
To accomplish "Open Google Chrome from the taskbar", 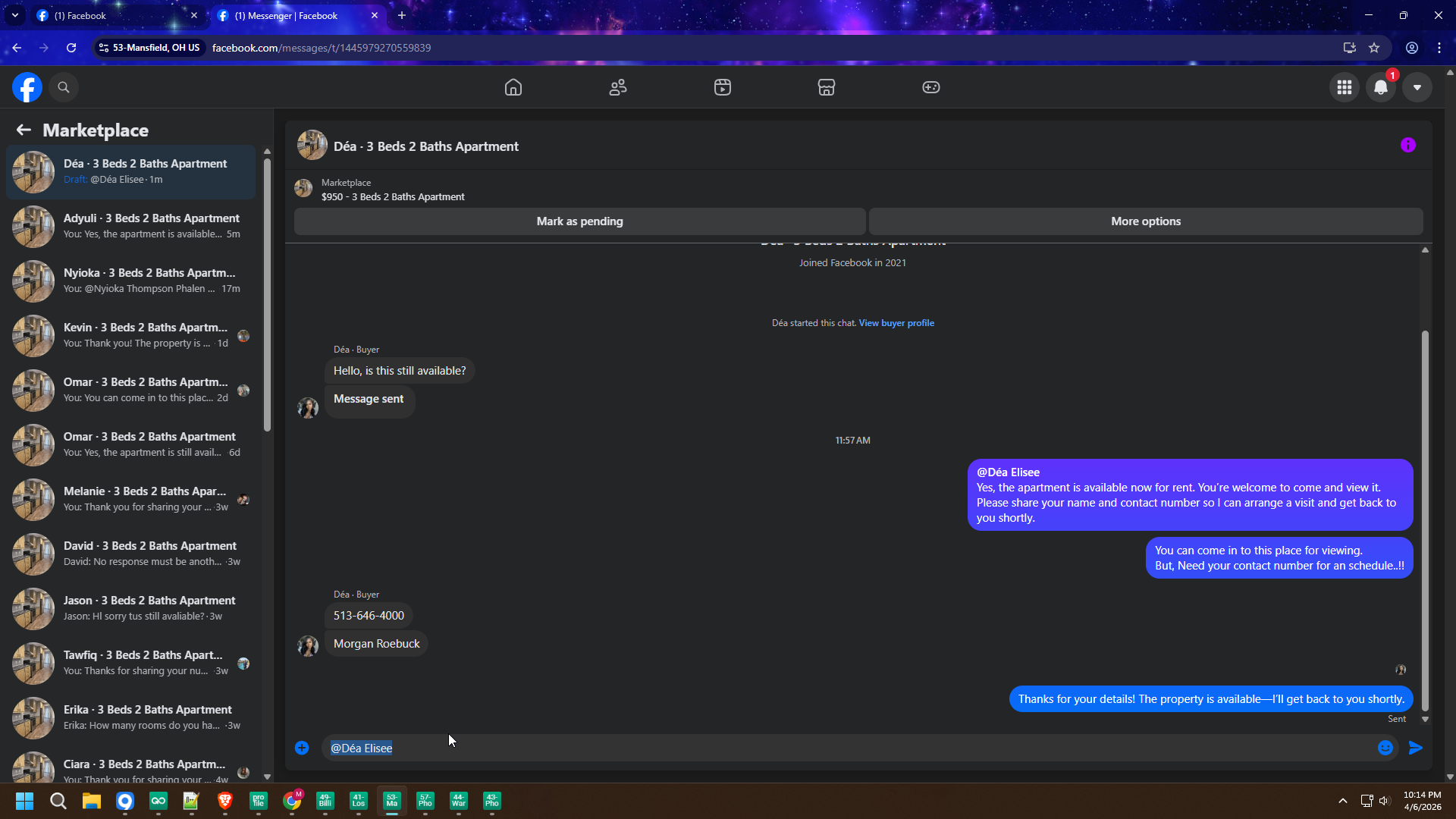I will coord(292,801).
